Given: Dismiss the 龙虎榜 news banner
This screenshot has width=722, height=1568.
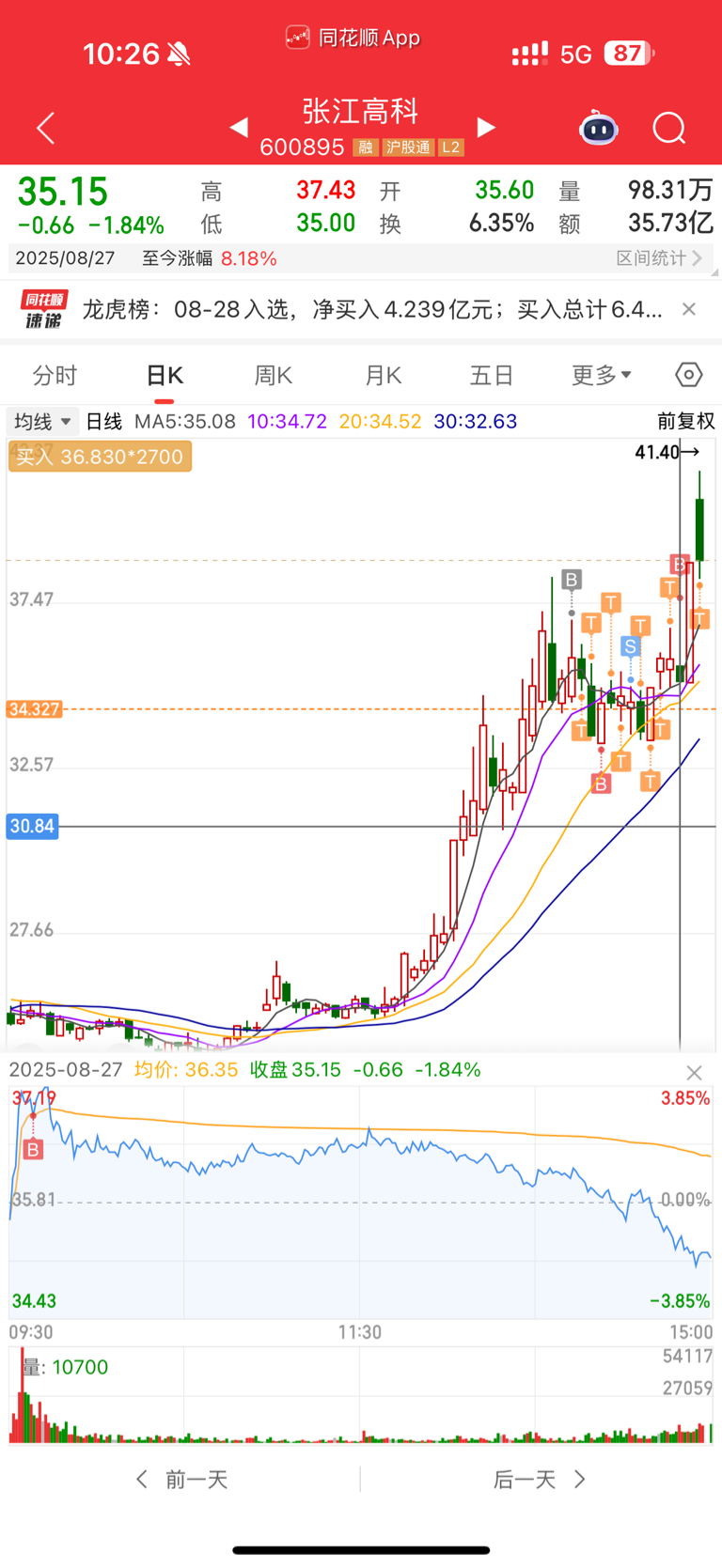Looking at the screenshot, I should (689, 309).
